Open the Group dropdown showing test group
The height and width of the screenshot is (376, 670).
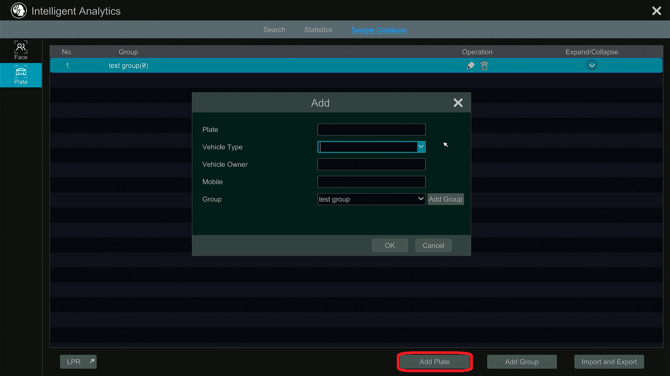[x=371, y=199]
